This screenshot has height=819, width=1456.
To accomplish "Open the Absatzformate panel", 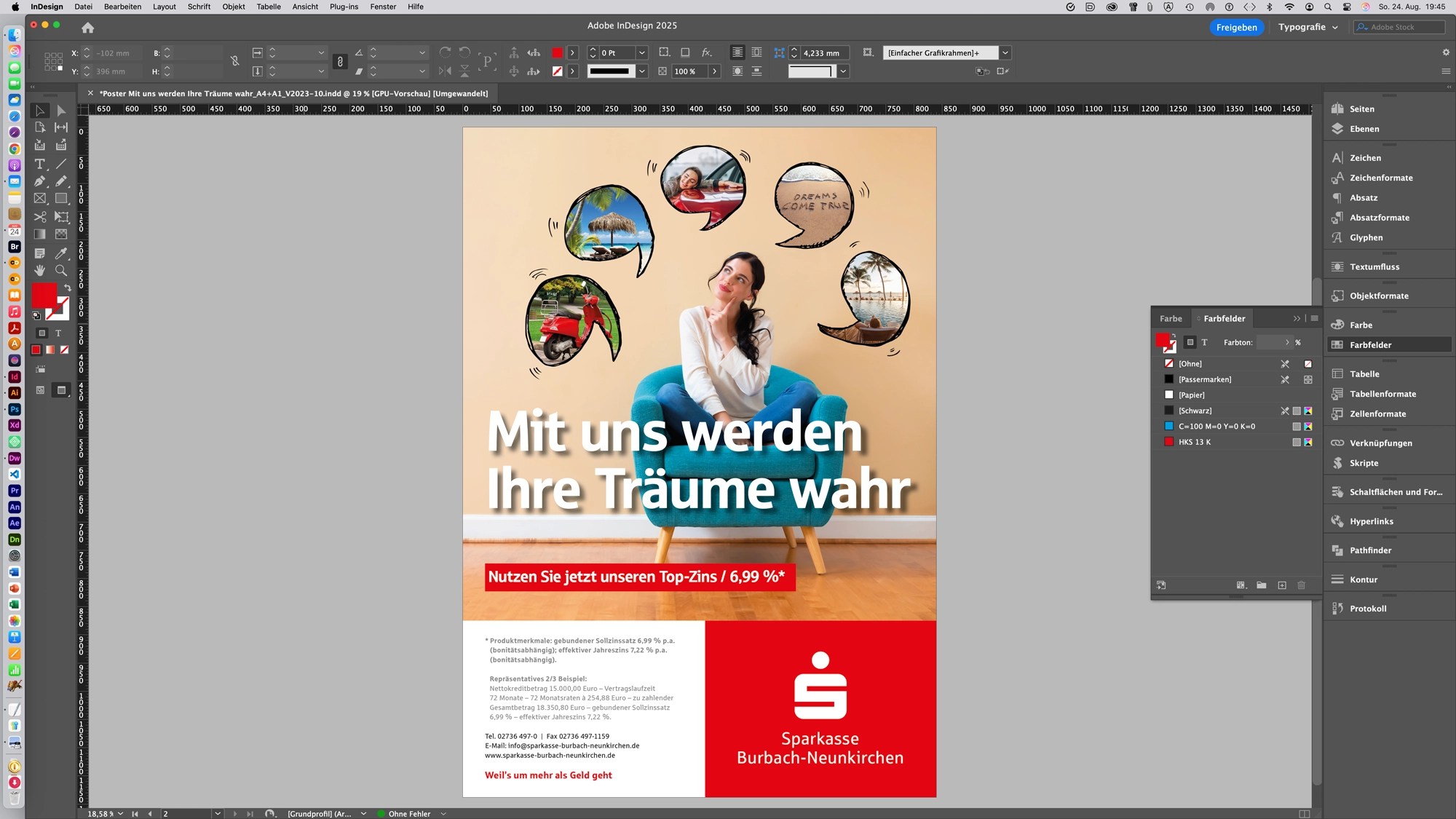I will (1378, 217).
